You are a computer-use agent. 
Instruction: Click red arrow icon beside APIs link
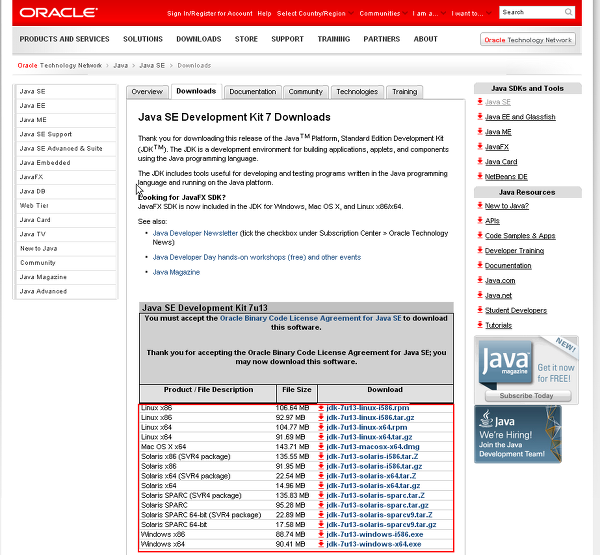(x=480, y=220)
